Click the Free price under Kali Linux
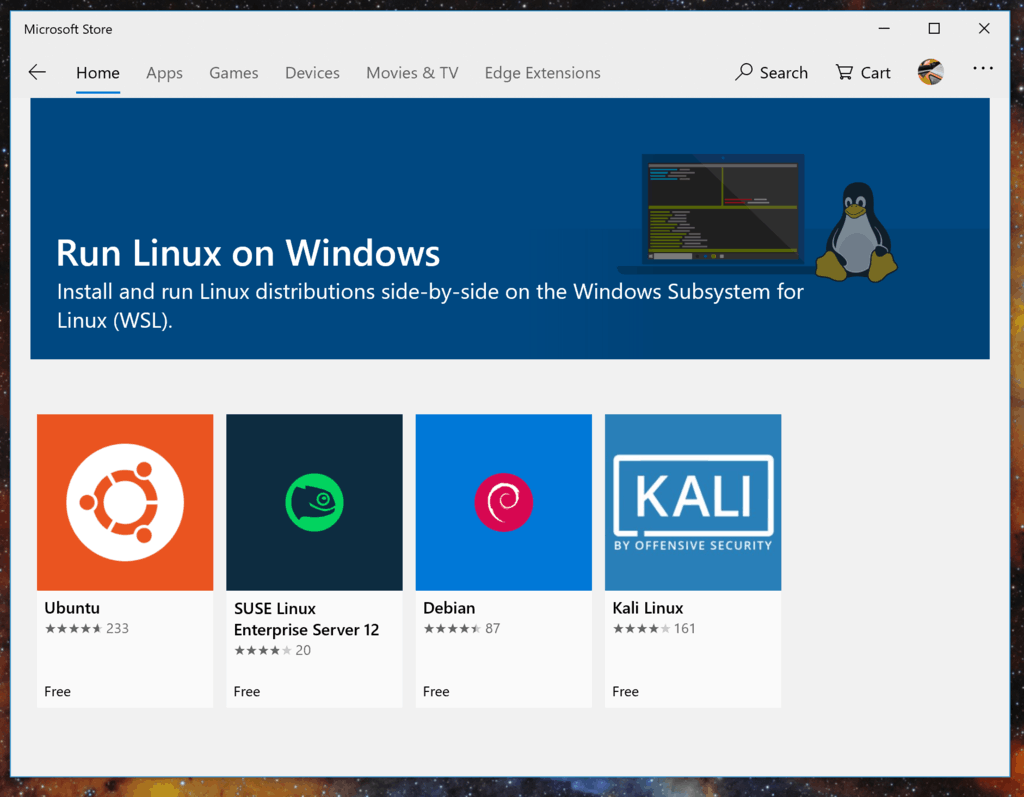Viewport: 1024px width, 797px height. (626, 691)
